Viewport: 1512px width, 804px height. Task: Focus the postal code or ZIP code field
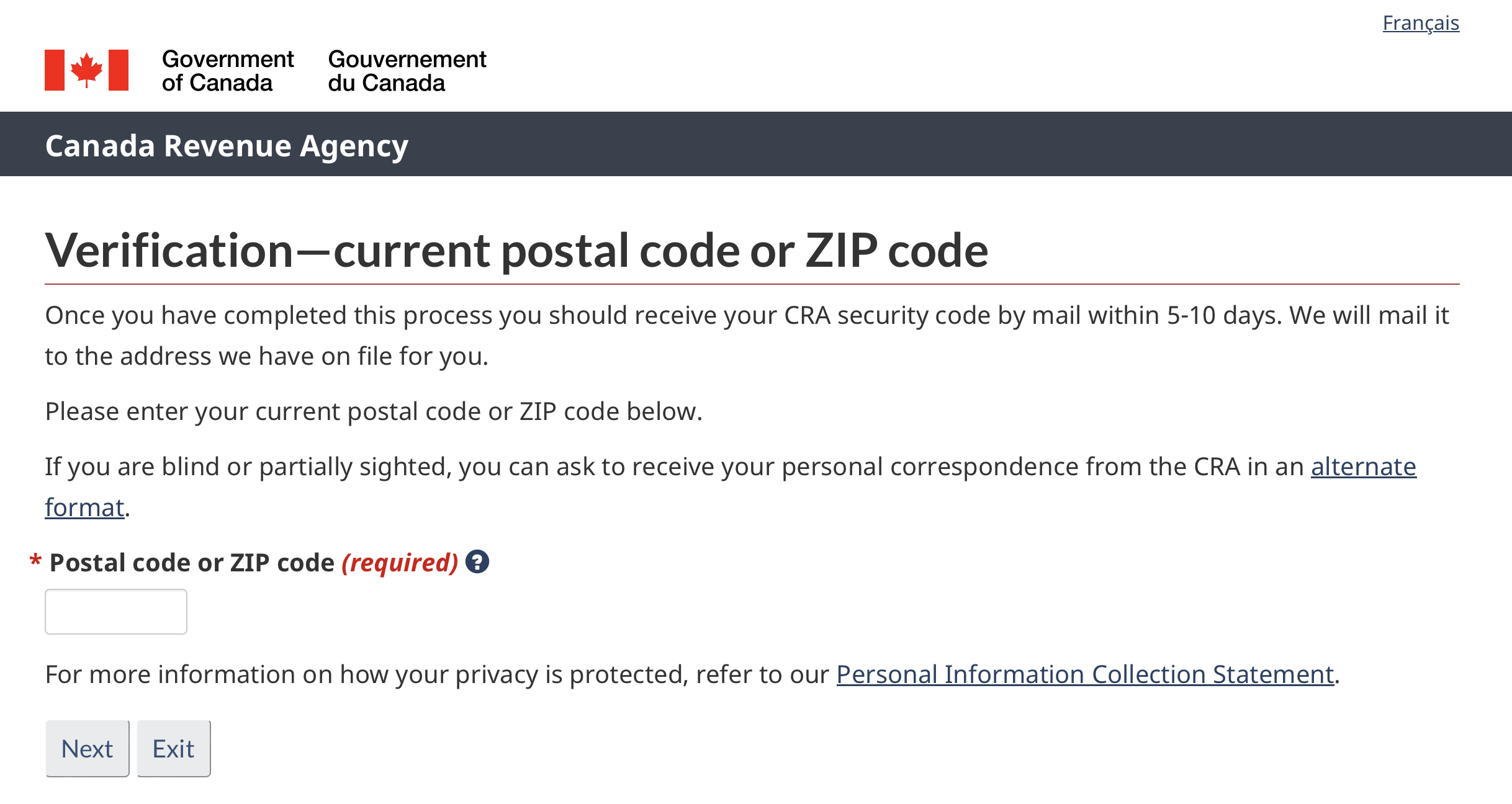click(116, 612)
